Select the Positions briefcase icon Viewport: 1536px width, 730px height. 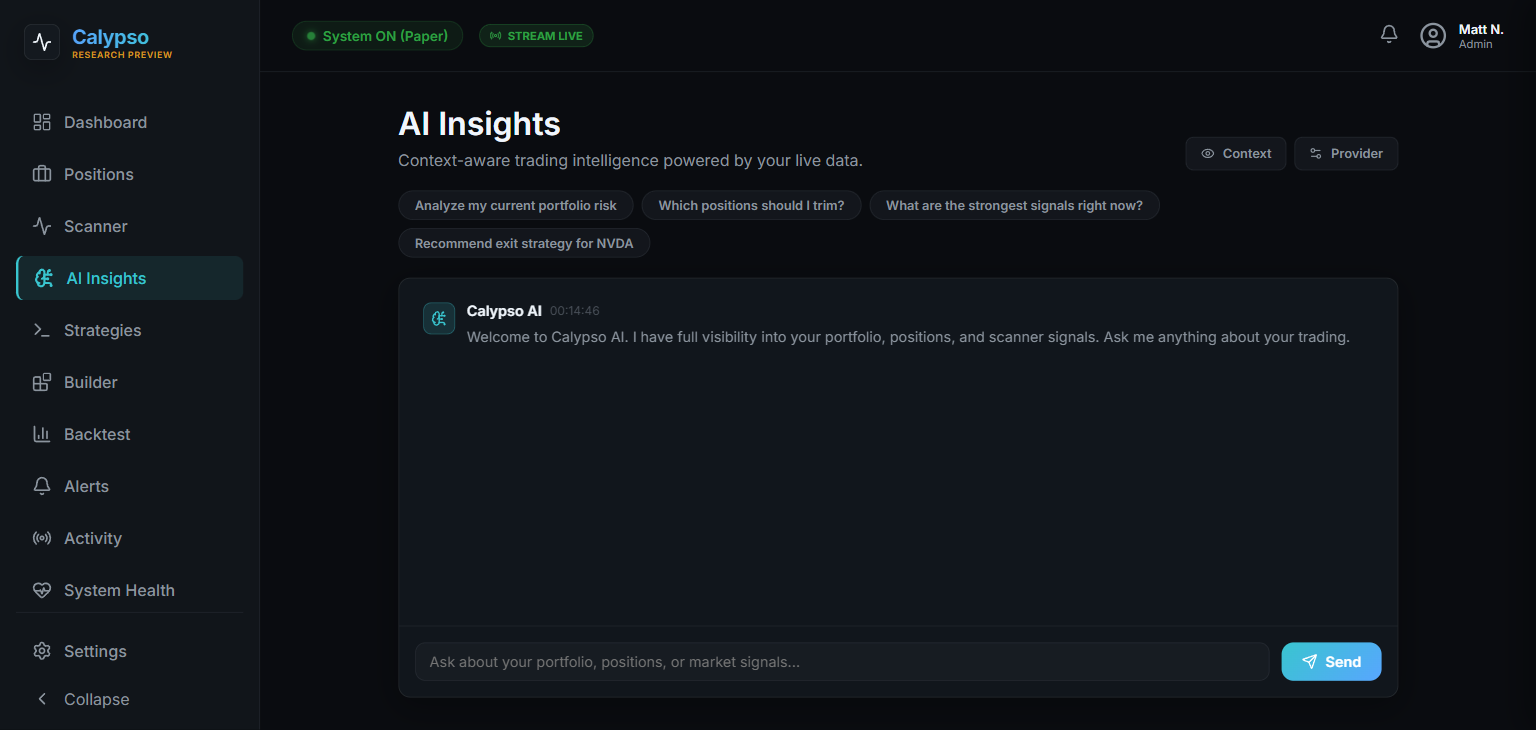[41, 174]
